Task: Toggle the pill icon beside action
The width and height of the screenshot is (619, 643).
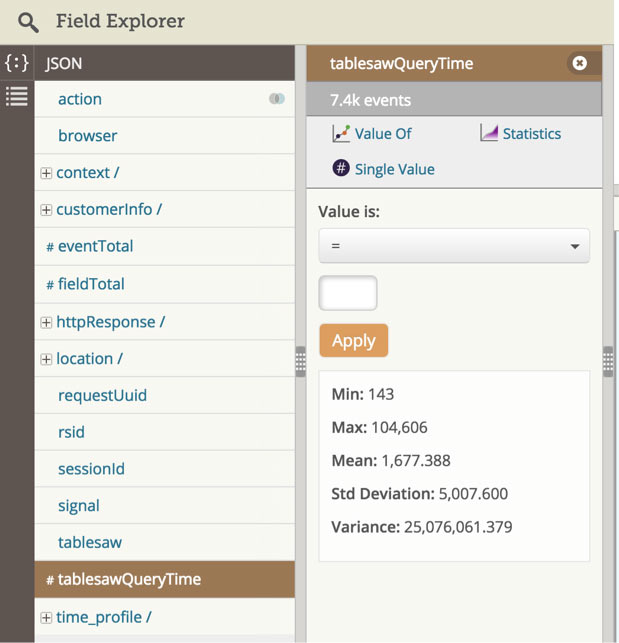Action: pyautogui.click(x=277, y=99)
